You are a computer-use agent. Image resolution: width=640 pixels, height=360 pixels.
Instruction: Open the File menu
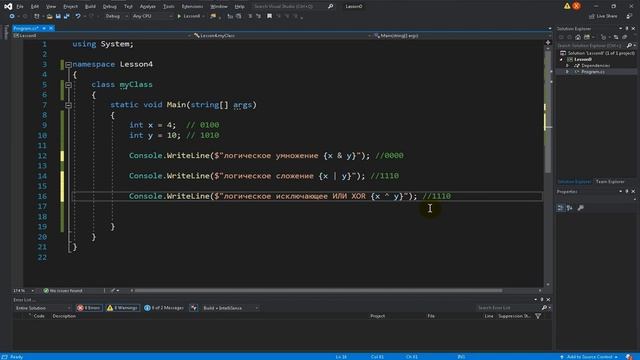(x=20, y=7)
